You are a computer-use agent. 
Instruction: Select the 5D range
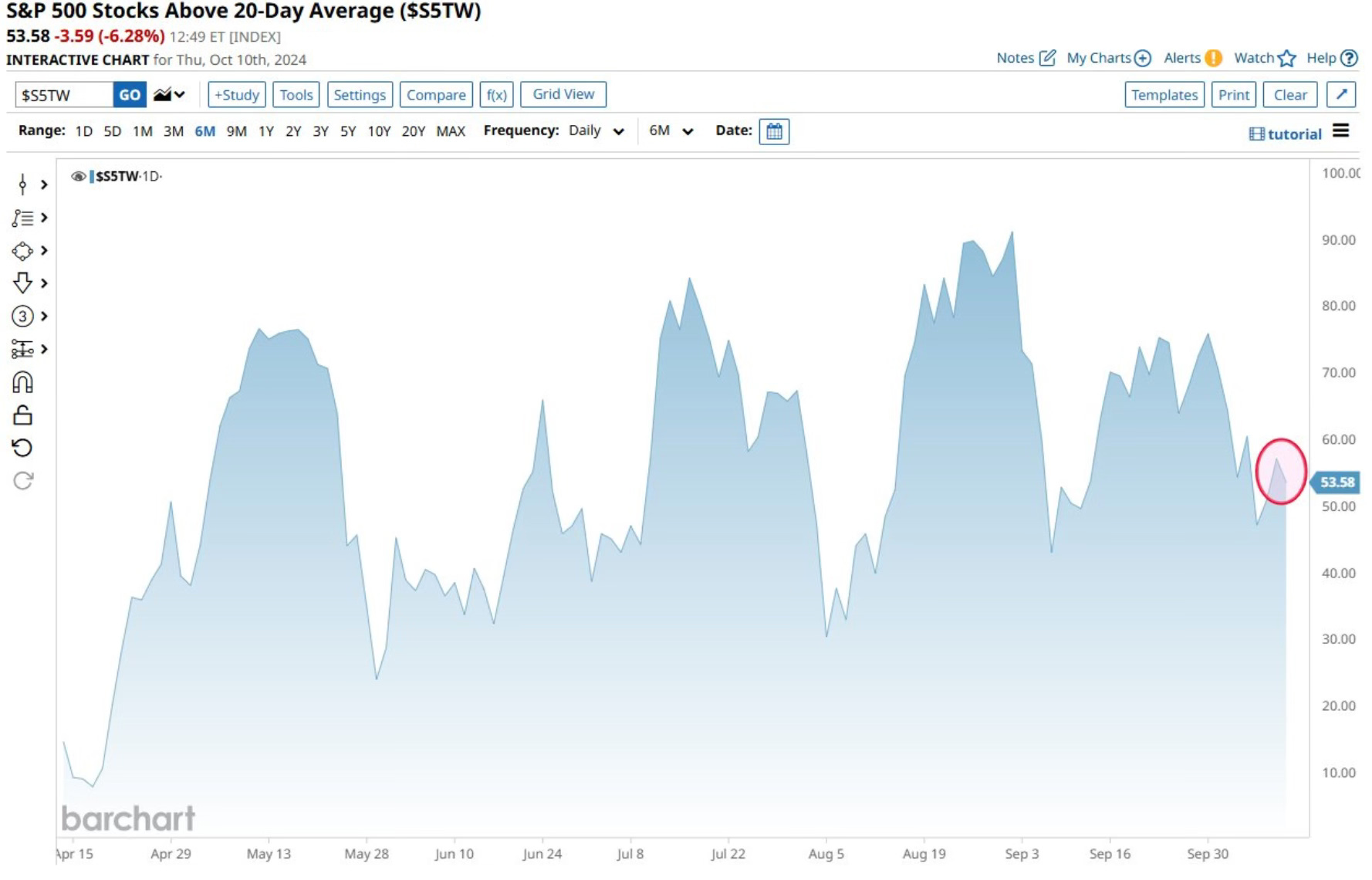pyautogui.click(x=113, y=131)
